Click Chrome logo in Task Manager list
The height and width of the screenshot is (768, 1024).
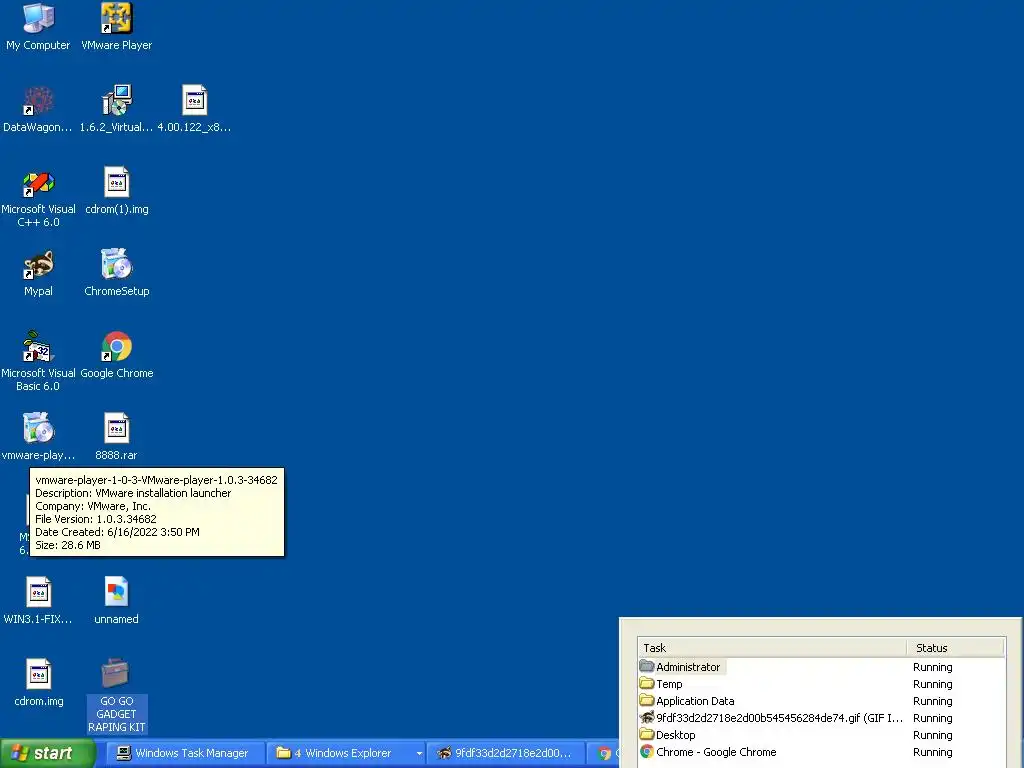coord(647,751)
